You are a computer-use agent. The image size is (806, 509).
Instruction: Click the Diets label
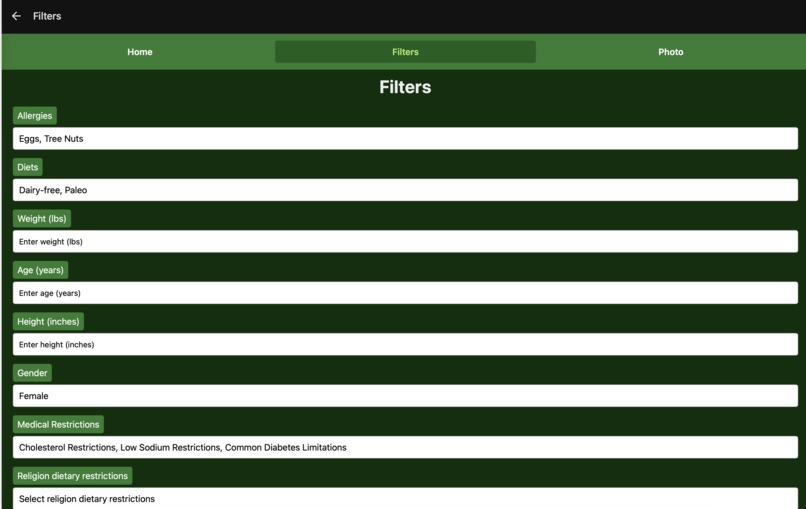pos(27,167)
